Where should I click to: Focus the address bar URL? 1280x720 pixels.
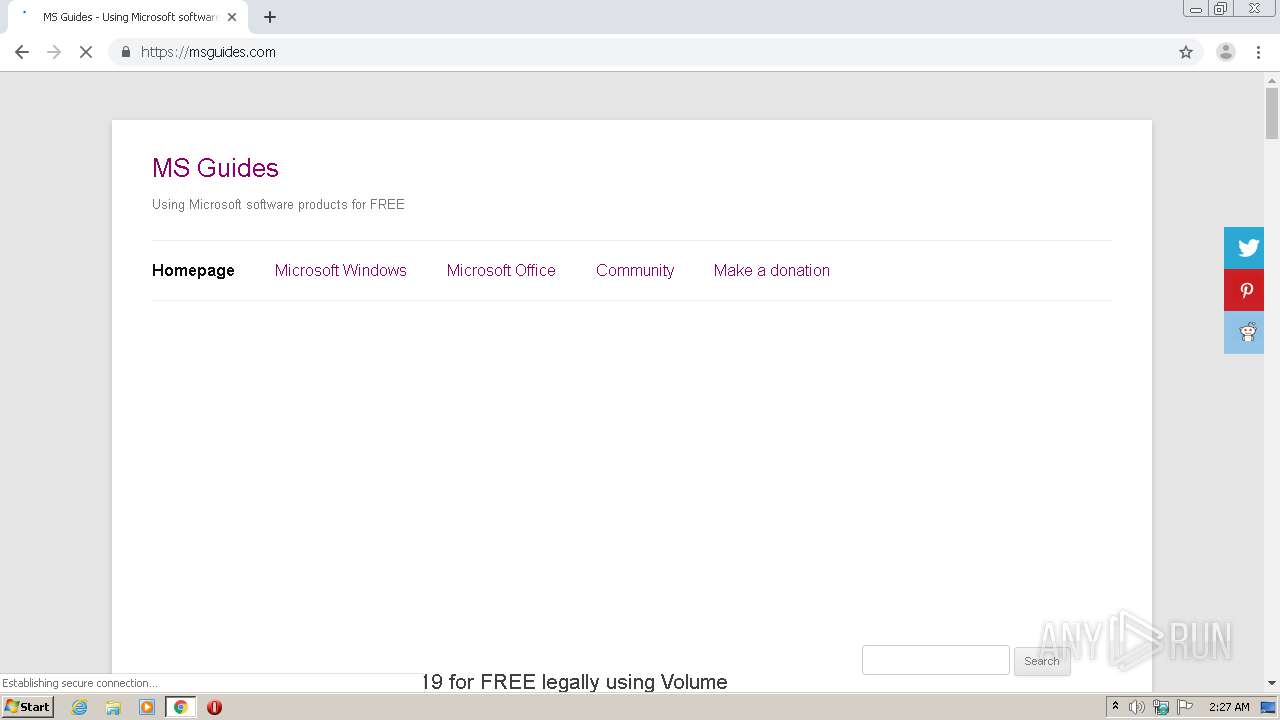(208, 52)
